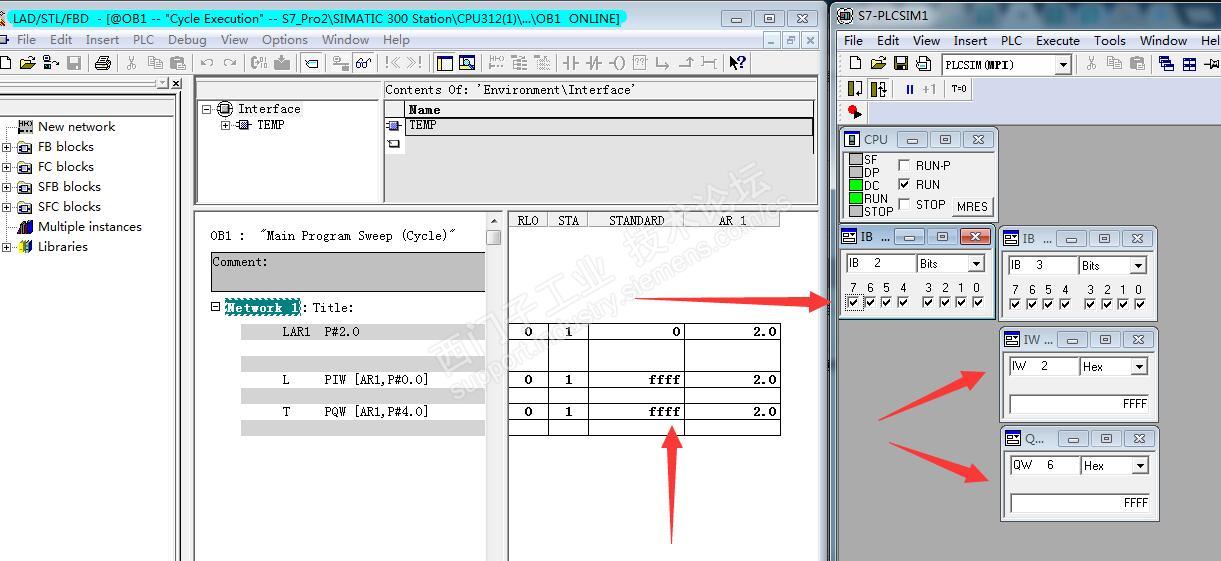Select the L PIW [AR1,P#0.0] statement line

(362, 380)
